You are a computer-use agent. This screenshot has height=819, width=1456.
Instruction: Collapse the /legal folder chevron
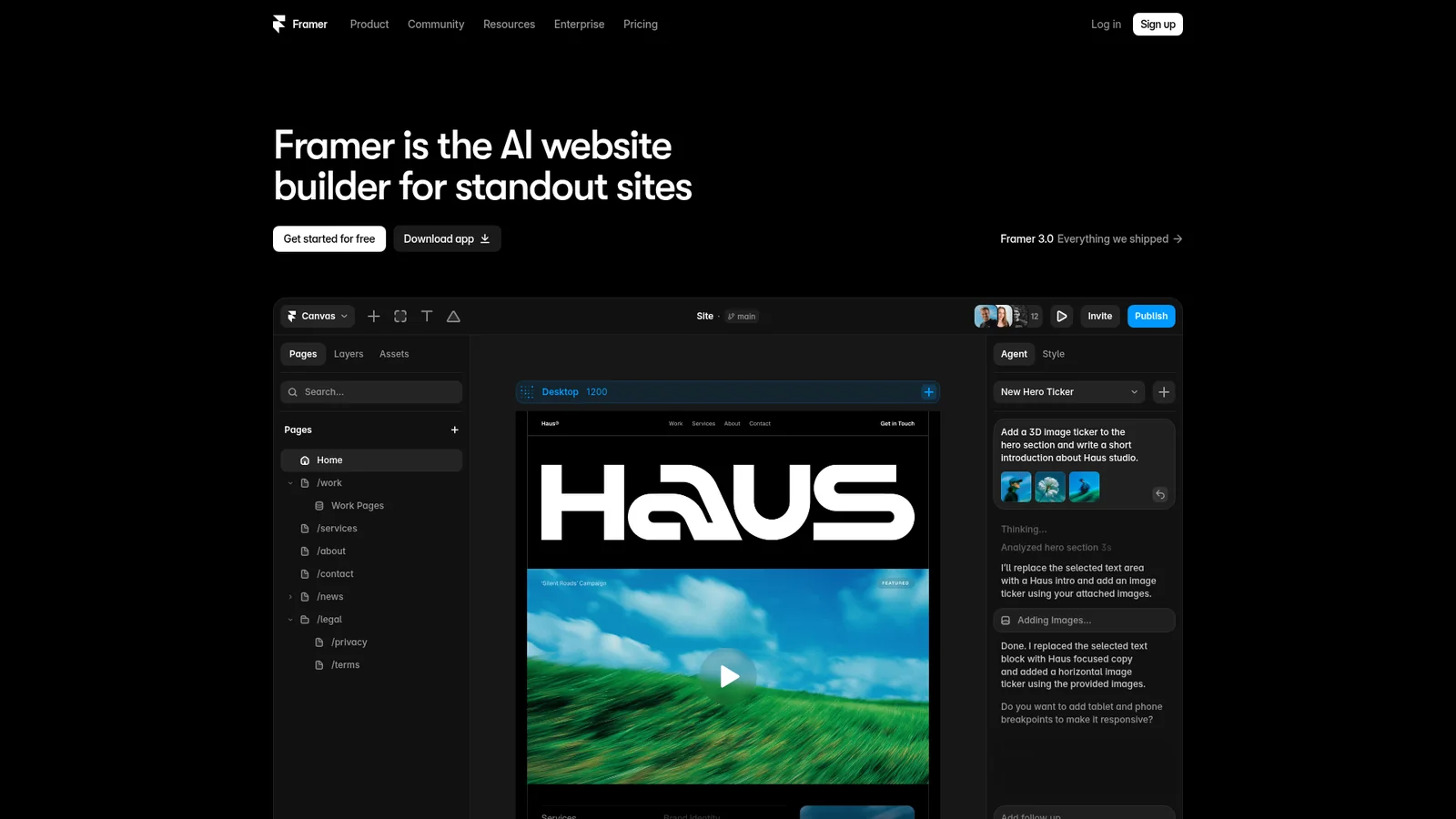[x=290, y=620]
